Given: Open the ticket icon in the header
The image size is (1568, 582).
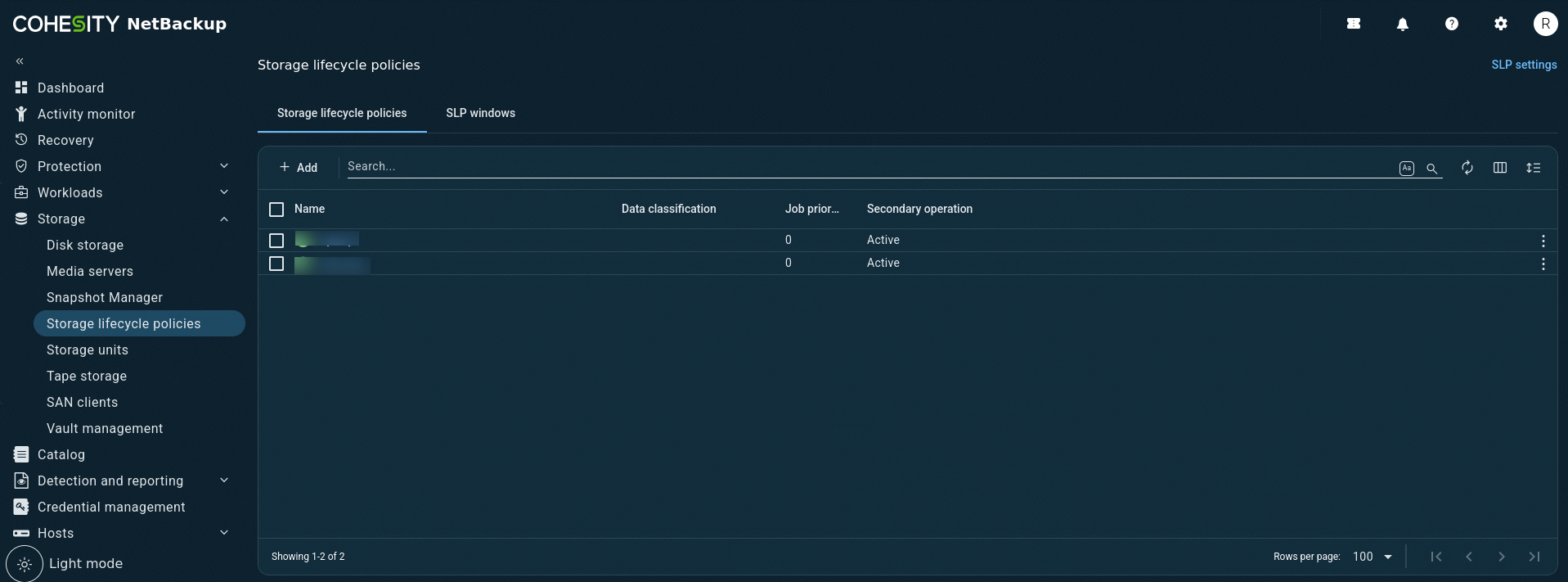Looking at the screenshot, I should click(1354, 24).
